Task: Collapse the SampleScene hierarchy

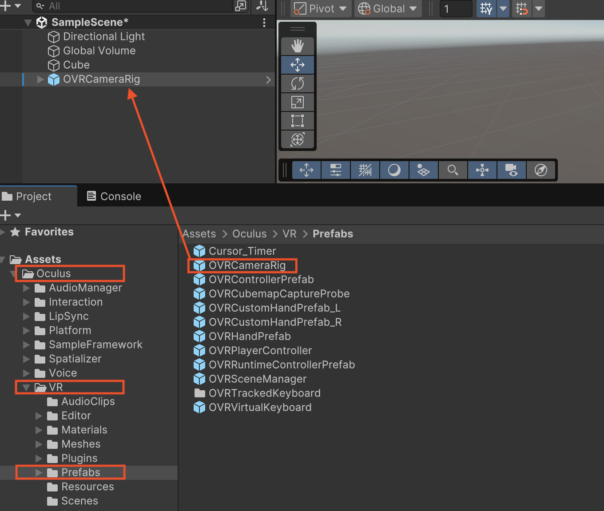Action: 28,23
